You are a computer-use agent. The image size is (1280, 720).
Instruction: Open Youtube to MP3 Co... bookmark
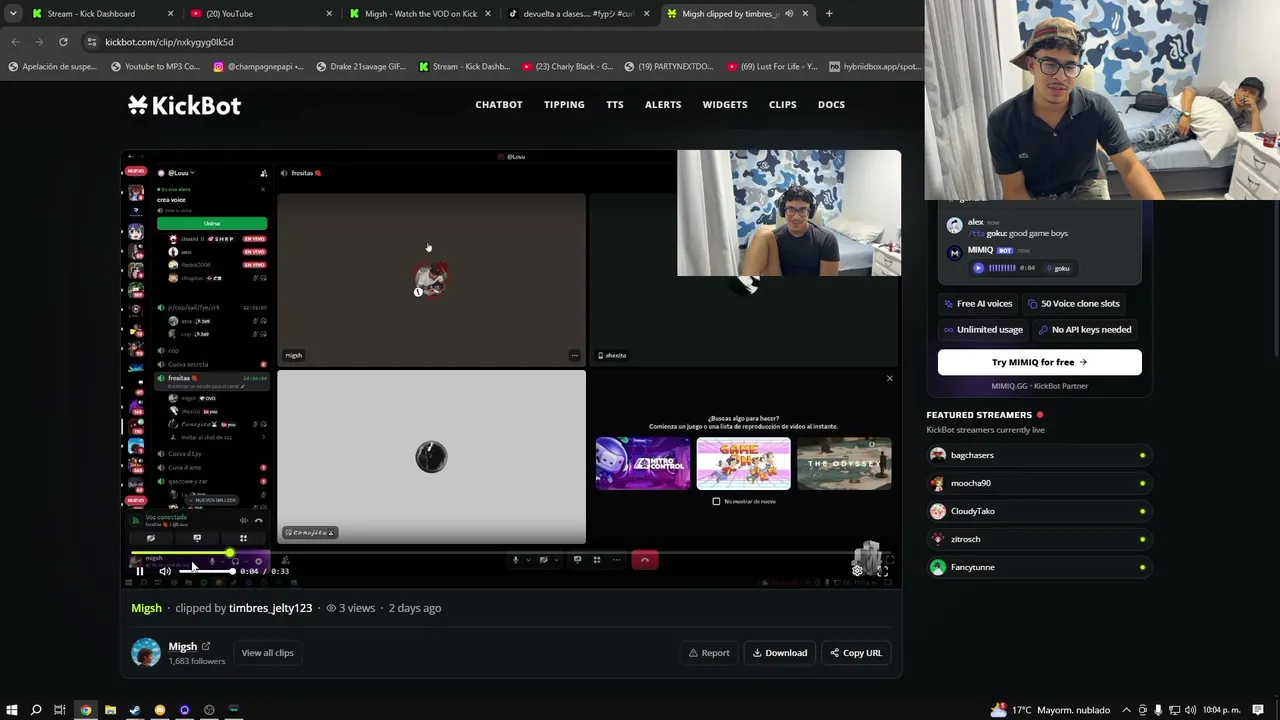click(x=155, y=67)
